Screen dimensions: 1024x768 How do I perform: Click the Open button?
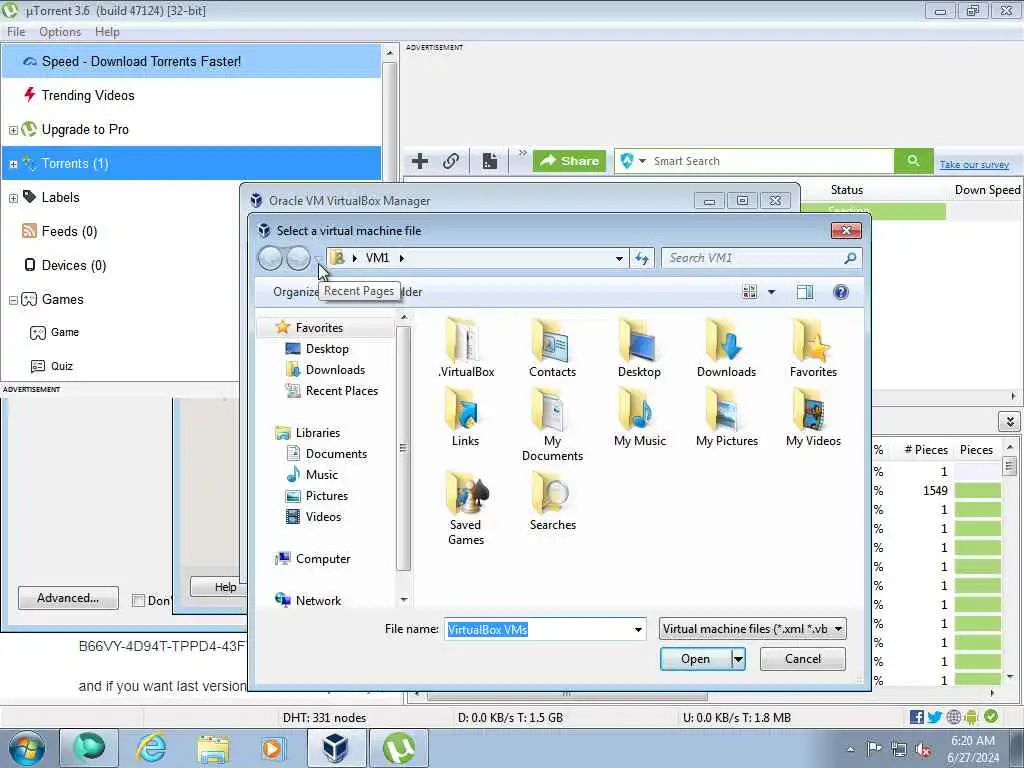(x=696, y=659)
